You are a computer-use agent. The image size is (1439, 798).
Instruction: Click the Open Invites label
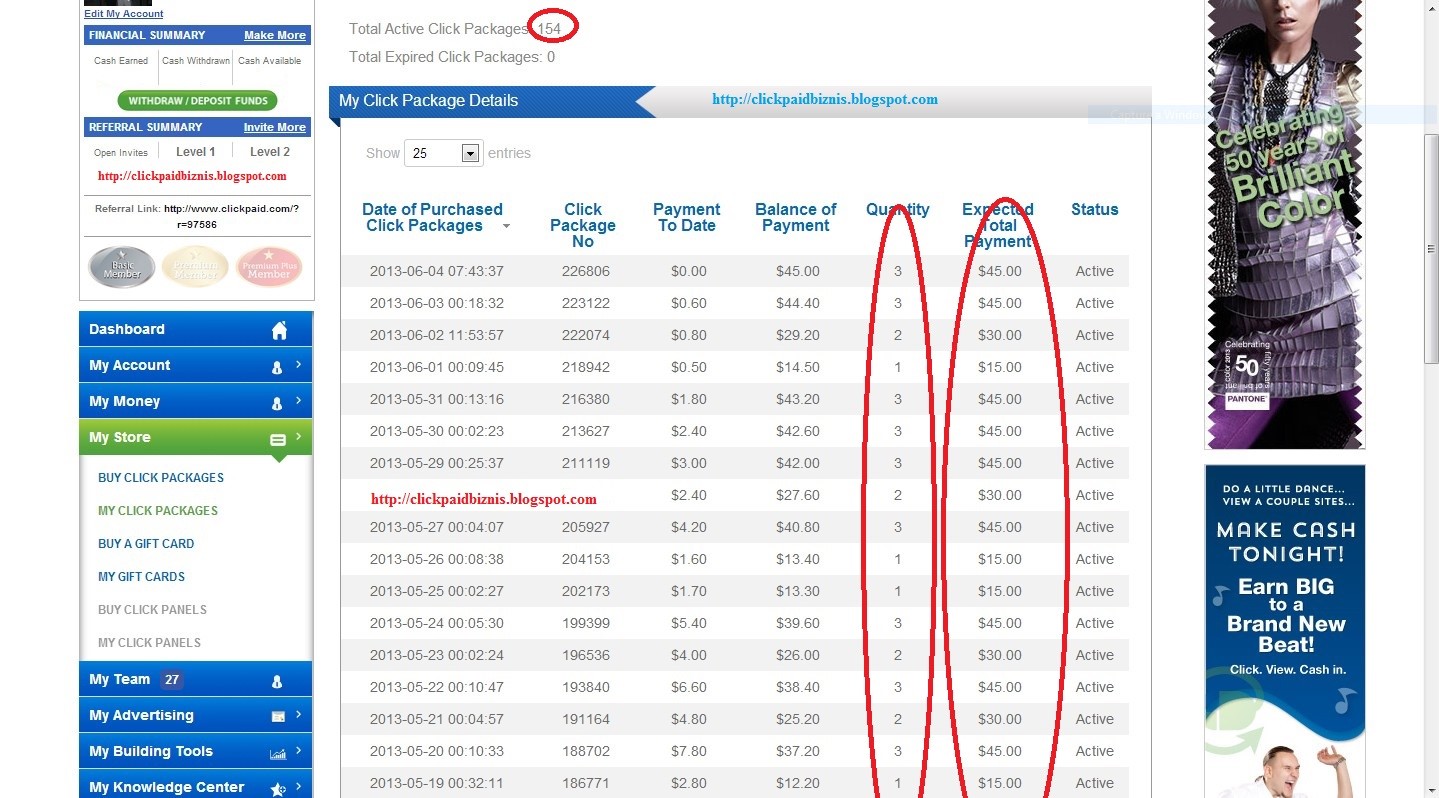pyautogui.click(x=121, y=153)
